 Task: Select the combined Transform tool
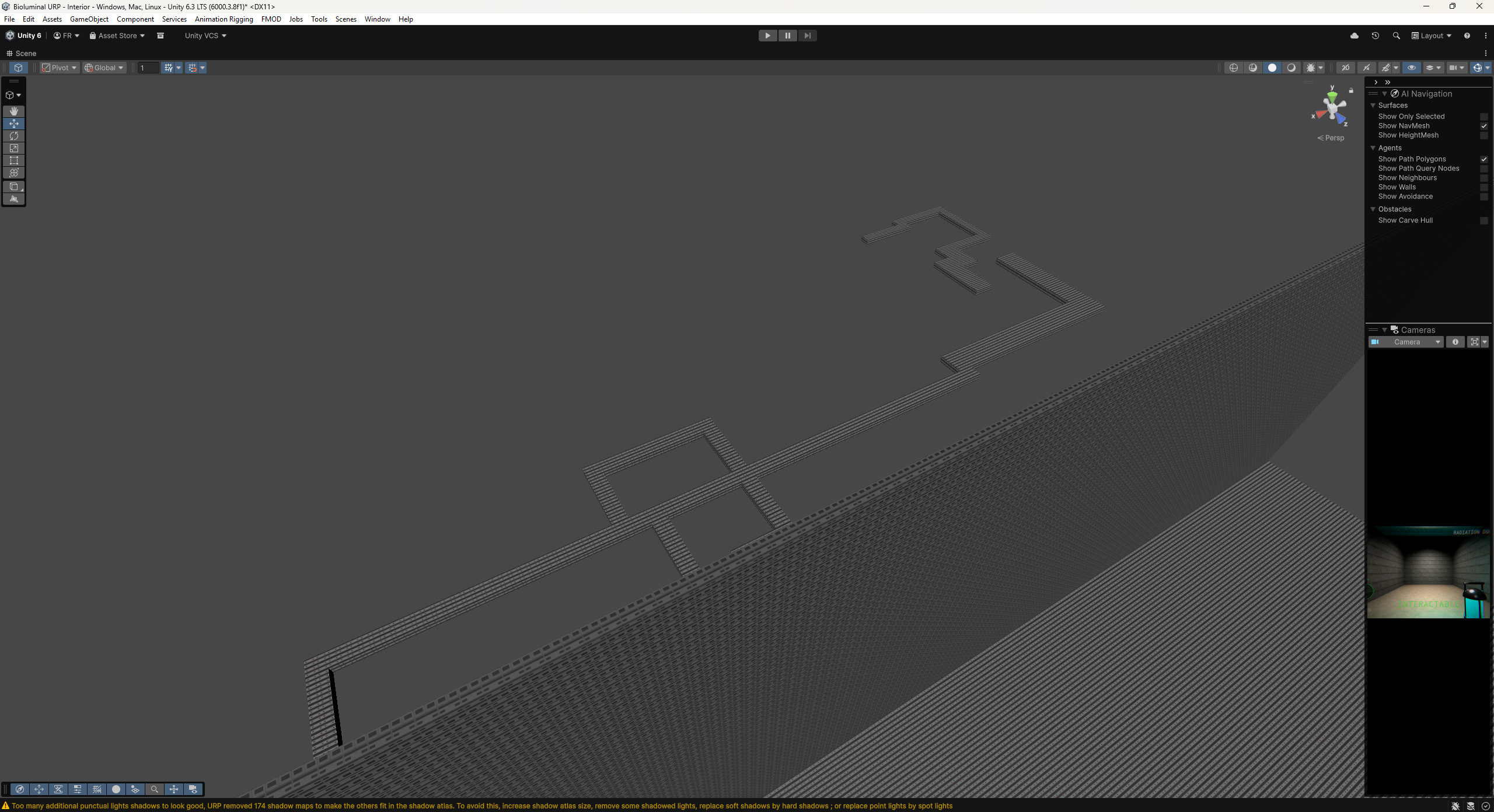coord(14,173)
